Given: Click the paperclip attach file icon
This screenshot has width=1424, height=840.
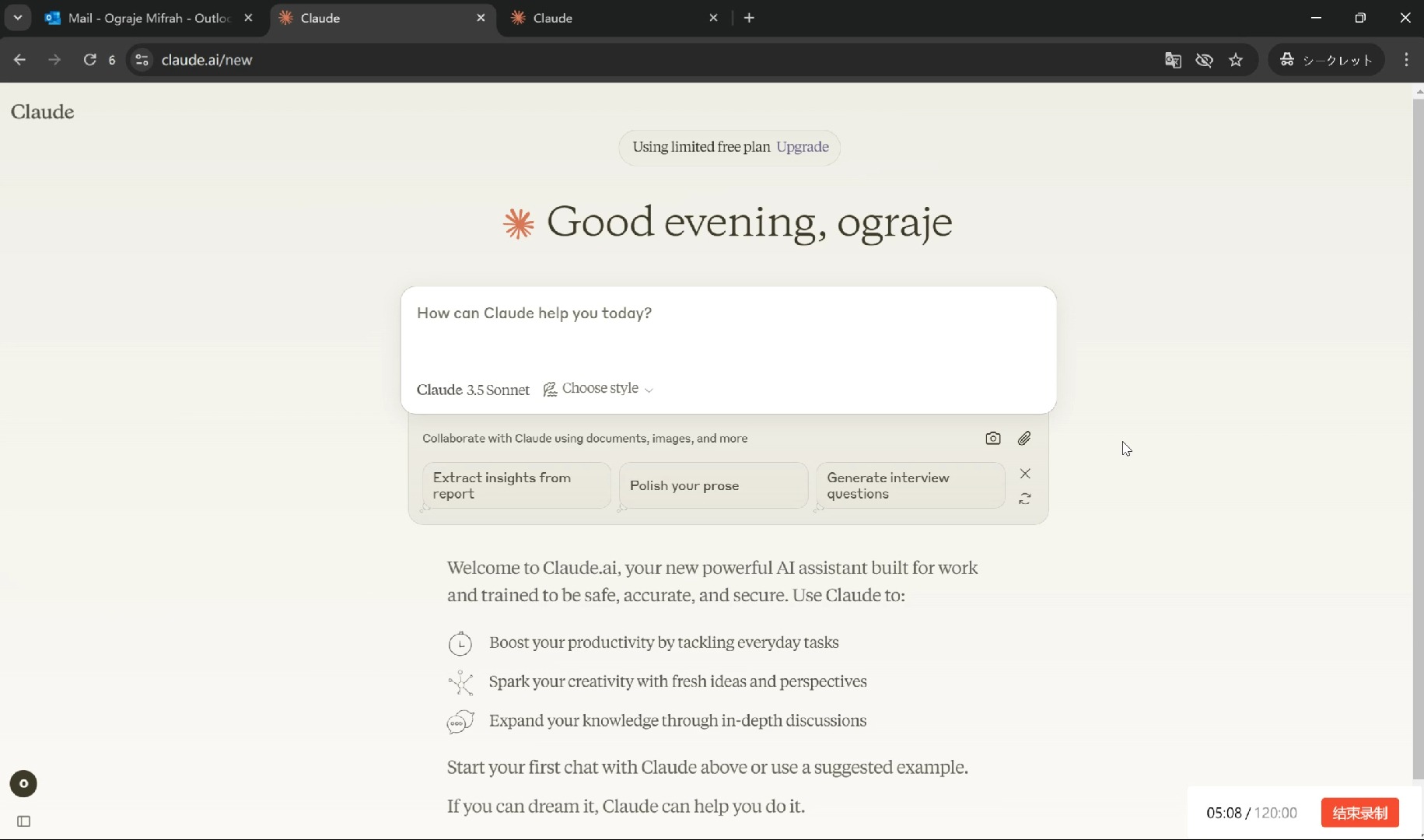Looking at the screenshot, I should [1024, 439].
